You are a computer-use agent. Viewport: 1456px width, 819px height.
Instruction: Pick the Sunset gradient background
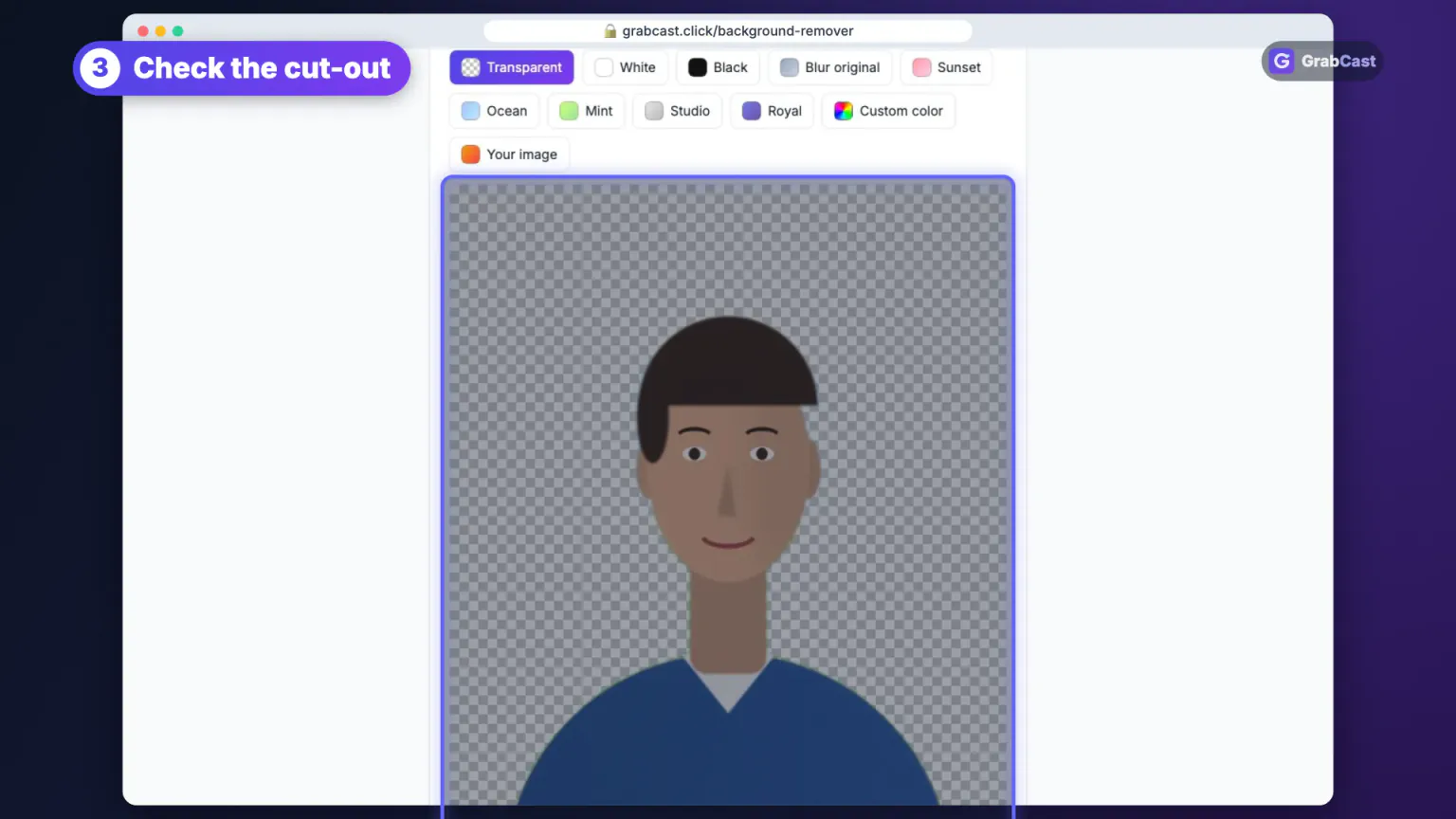click(946, 67)
